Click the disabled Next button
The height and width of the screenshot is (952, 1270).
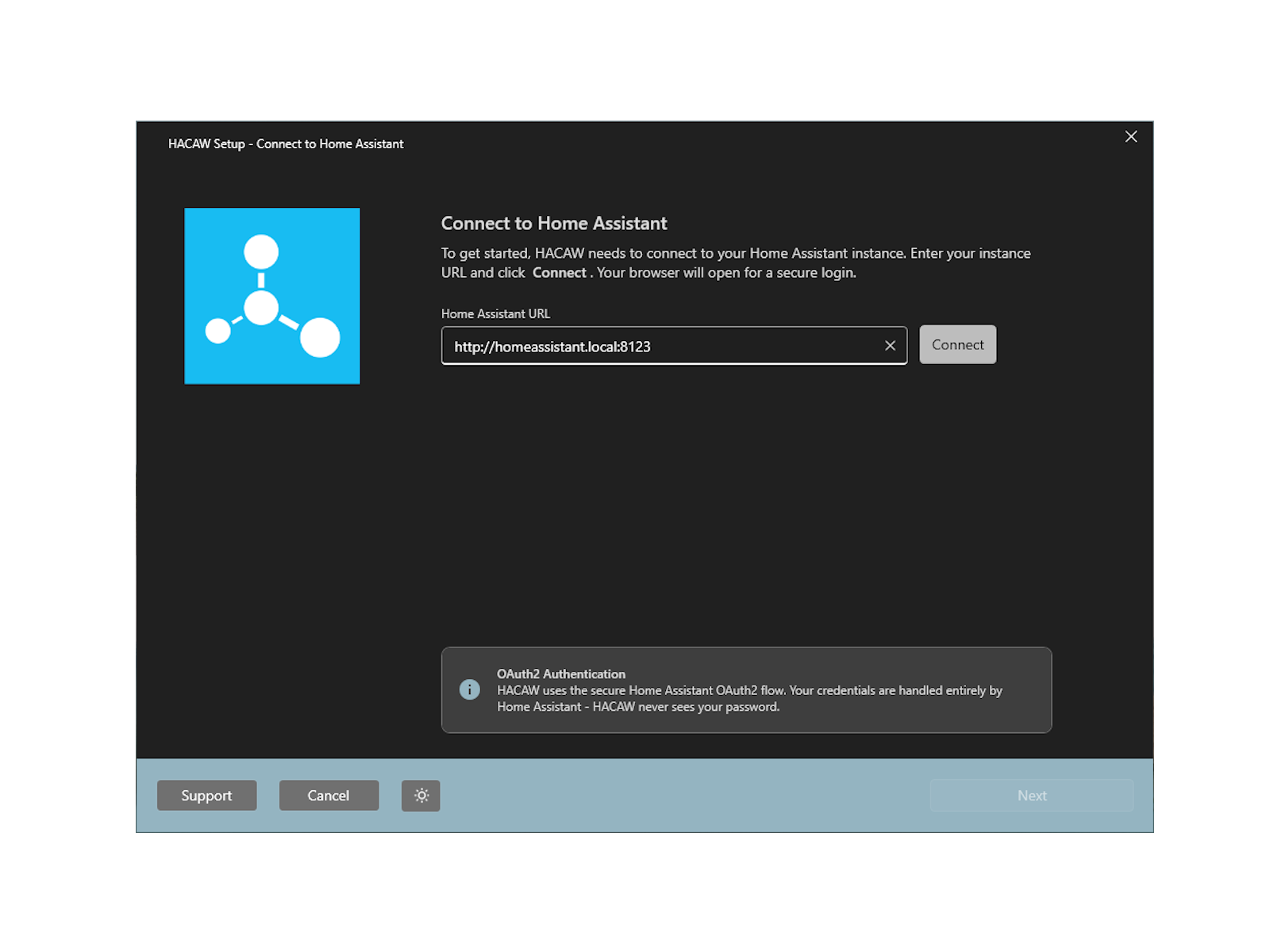point(1032,795)
